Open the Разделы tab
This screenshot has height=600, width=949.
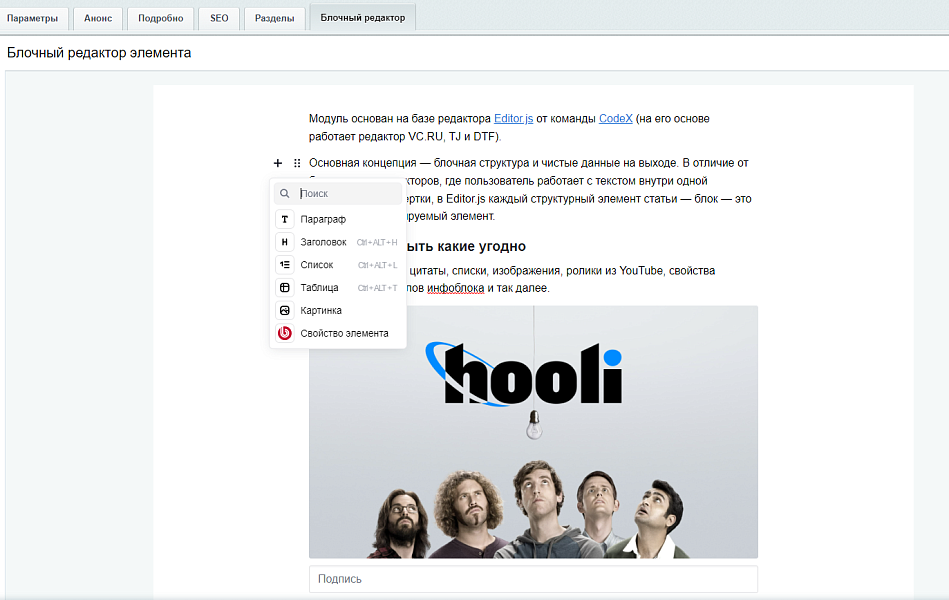click(274, 18)
